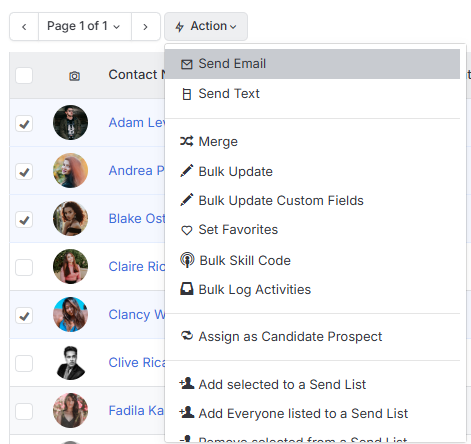The width and height of the screenshot is (471, 444).
Task: Collapse the Action dropdown menu
Action: [206, 26]
